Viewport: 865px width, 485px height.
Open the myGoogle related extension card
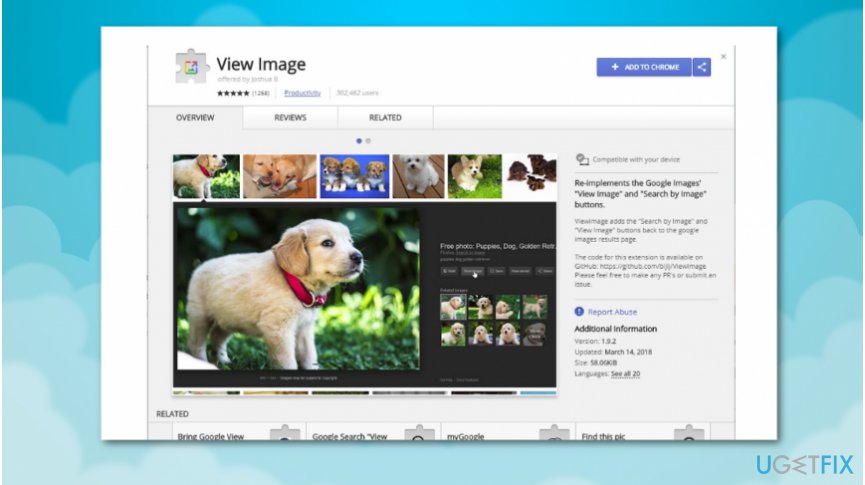click(508, 432)
